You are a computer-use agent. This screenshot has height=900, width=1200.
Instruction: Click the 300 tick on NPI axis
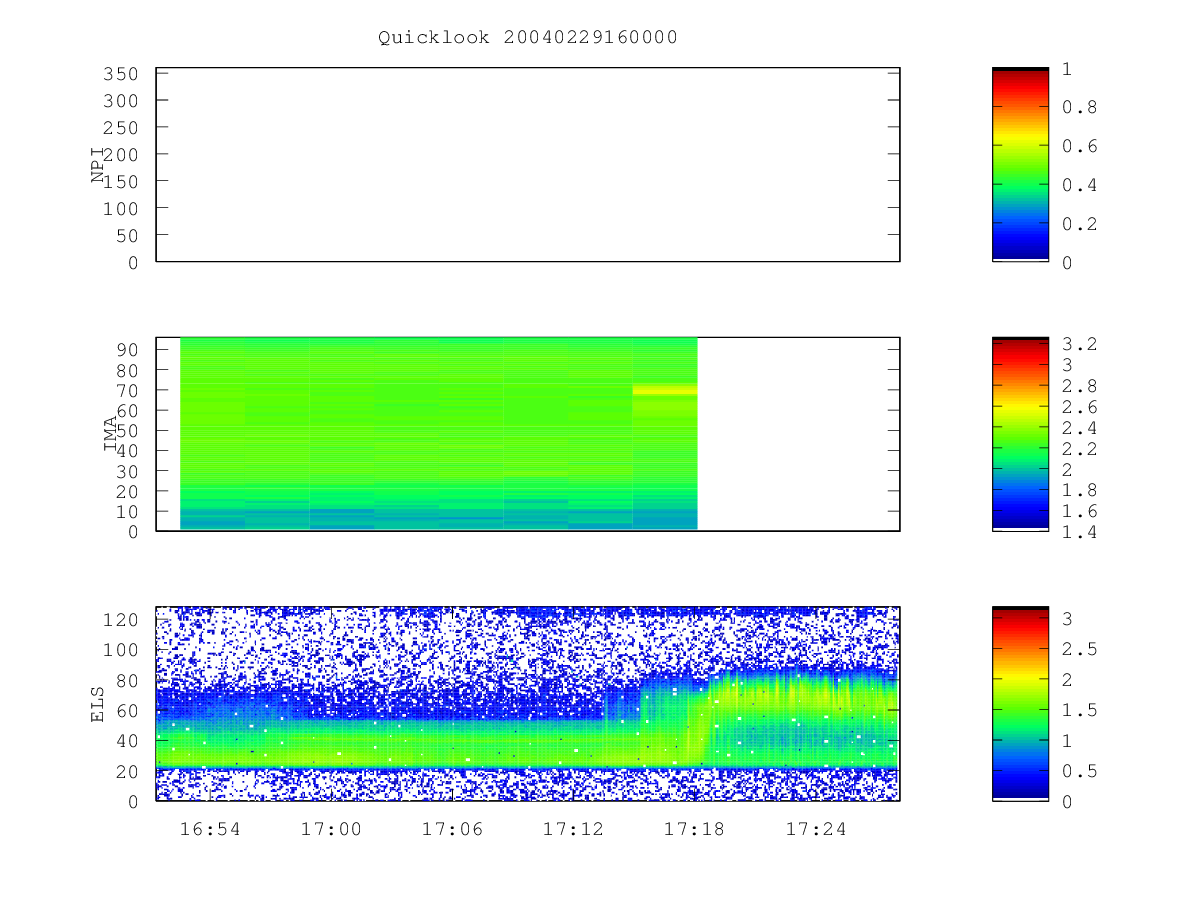click(x=119, y=101)
